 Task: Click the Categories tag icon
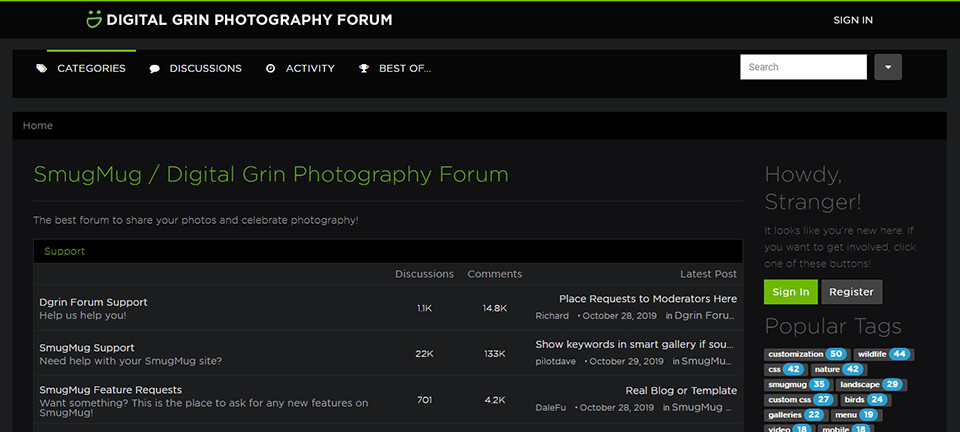[41, 69]
